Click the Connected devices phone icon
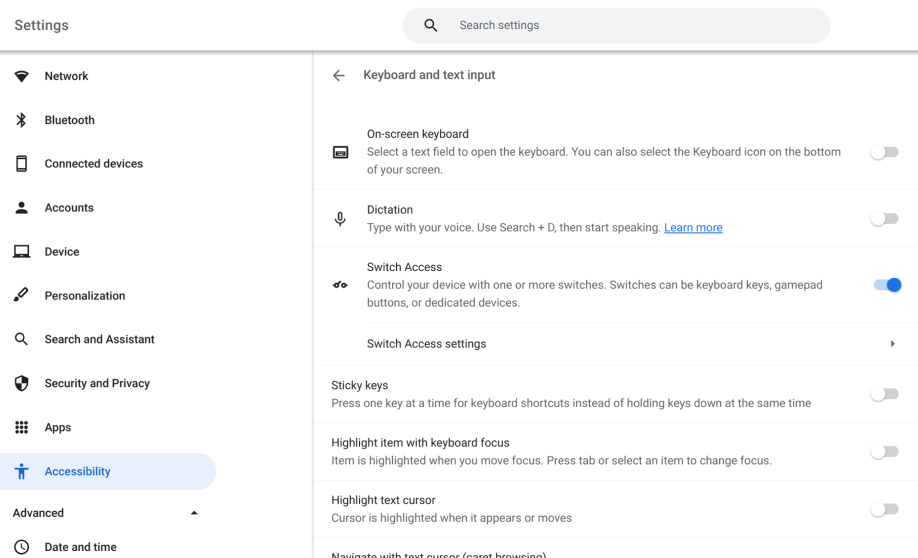Viewport: 918px width, 558px height. tap(22, 164)
